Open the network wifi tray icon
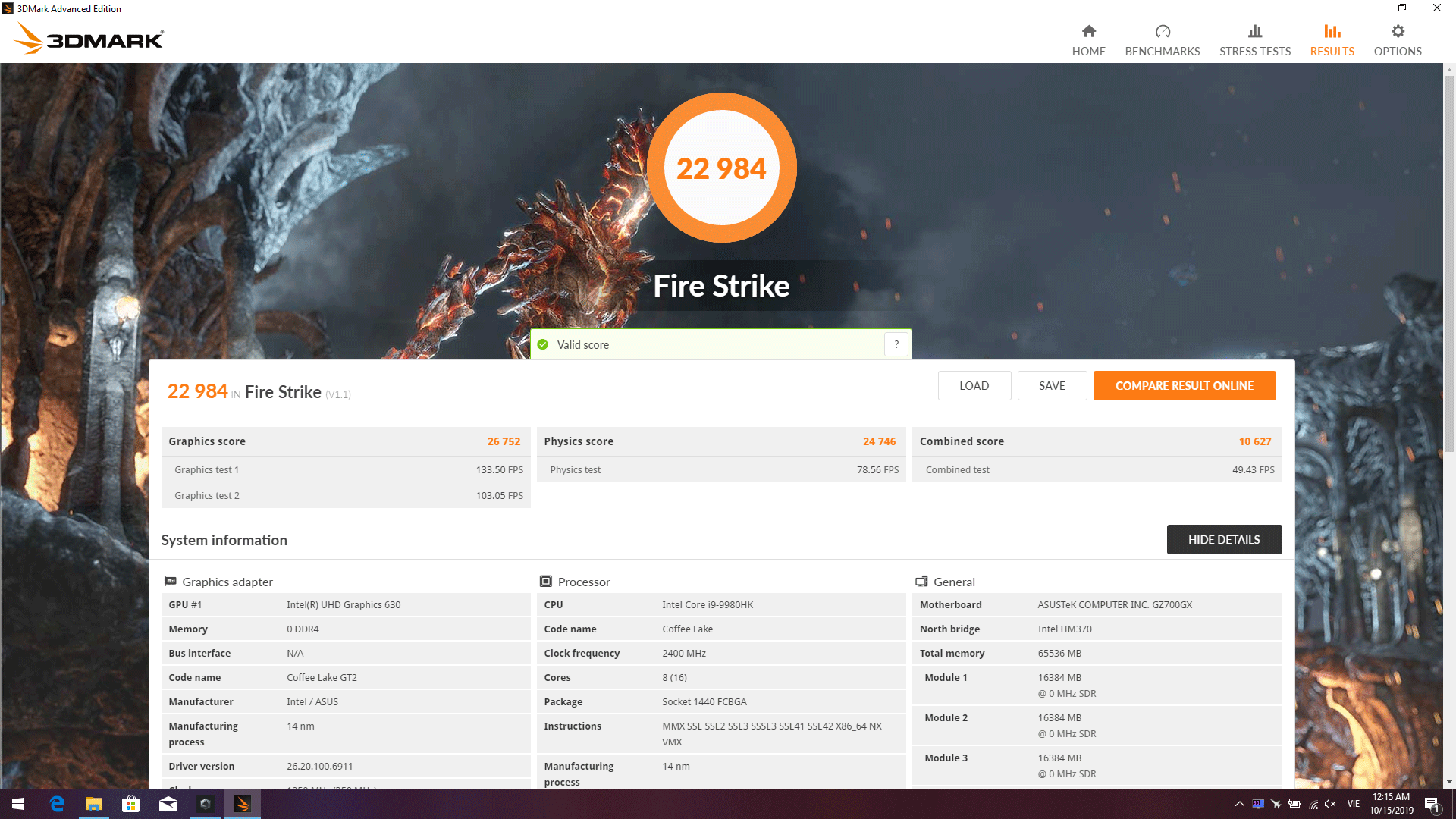 click(x=1313, y=804)
